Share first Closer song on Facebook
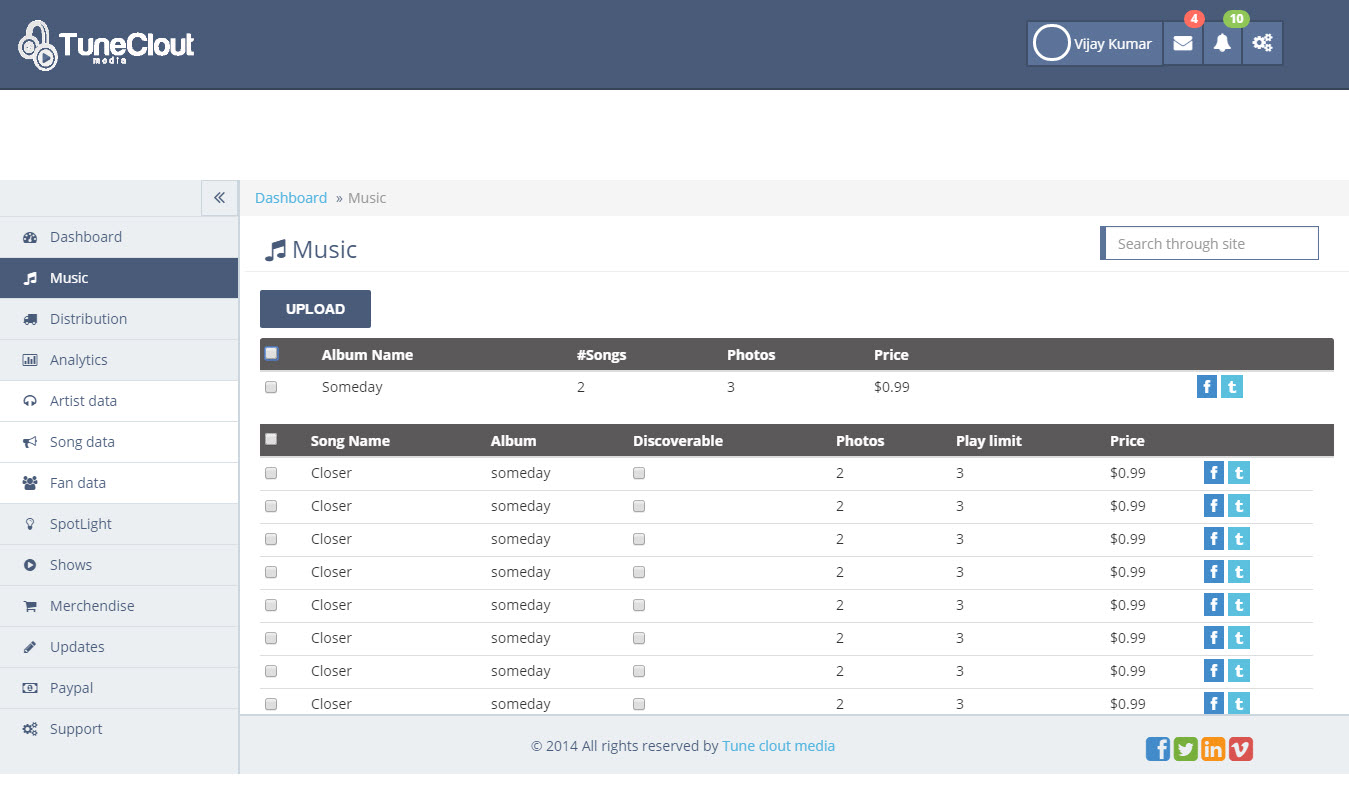This screenshot has width=1349, height=804. 1214,473
